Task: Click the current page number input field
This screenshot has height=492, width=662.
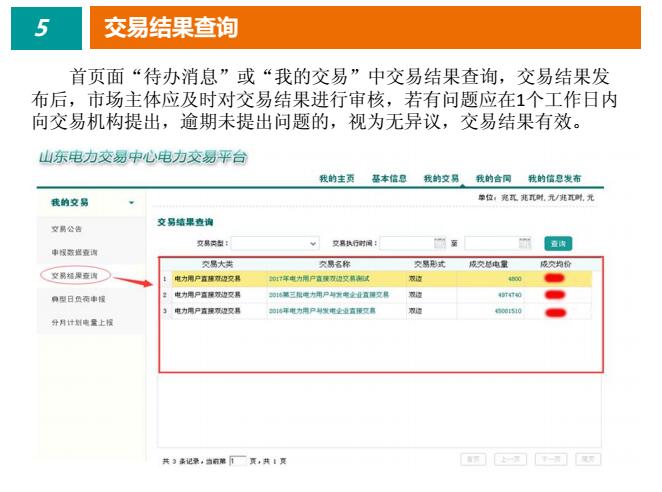Action: (237, 461)
